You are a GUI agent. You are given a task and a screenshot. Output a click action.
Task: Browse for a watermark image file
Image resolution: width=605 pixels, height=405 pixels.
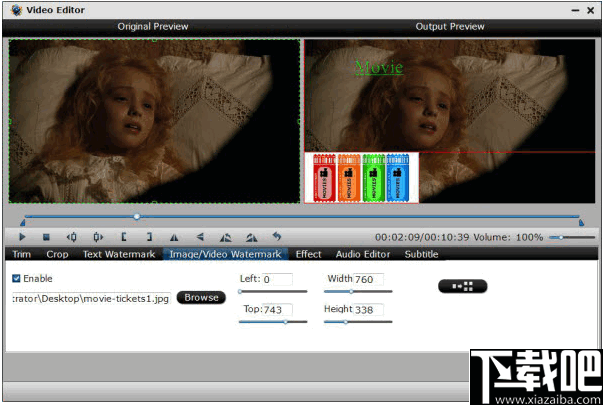[201, 298]
